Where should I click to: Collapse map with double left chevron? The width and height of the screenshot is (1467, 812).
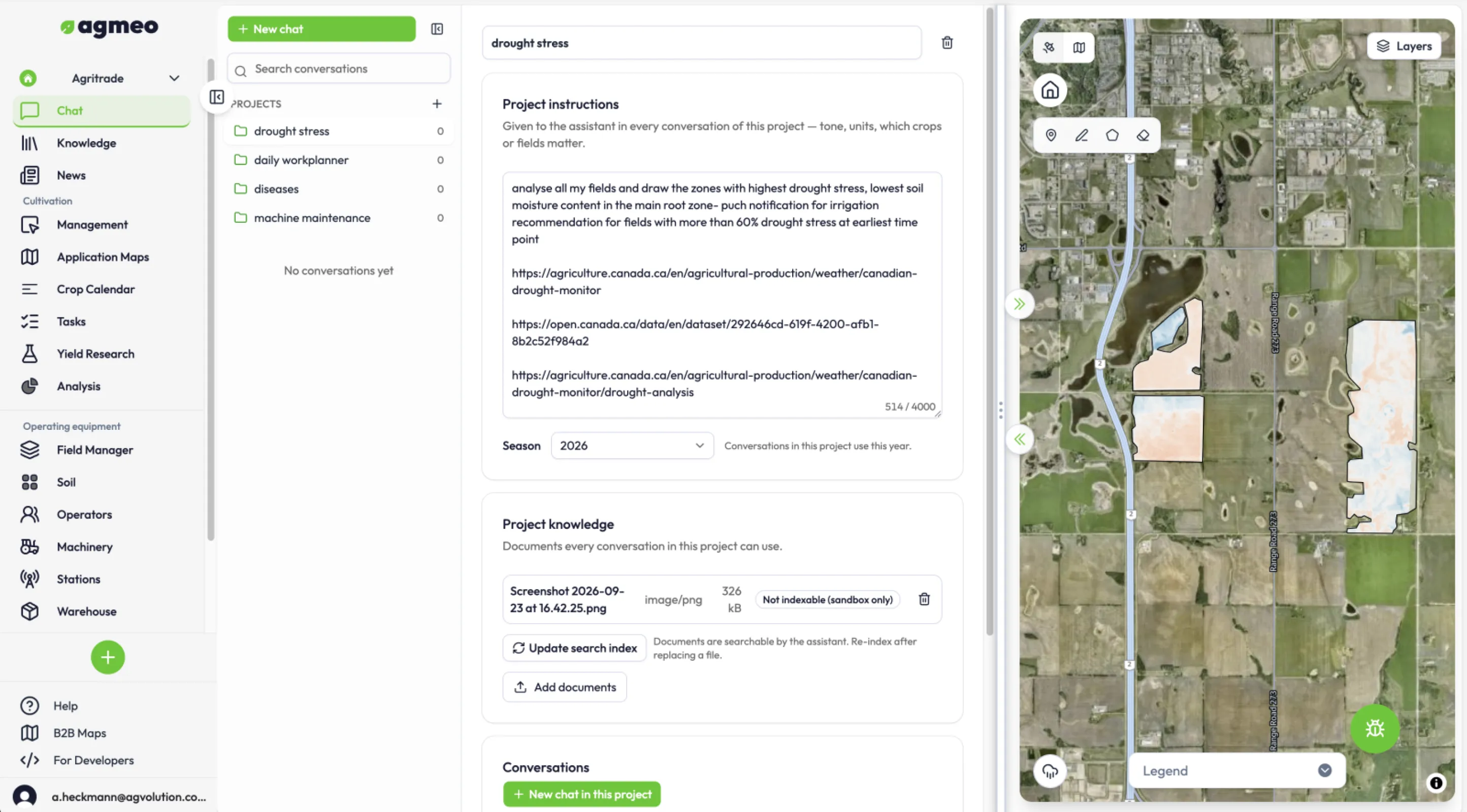coord(1019,439)
